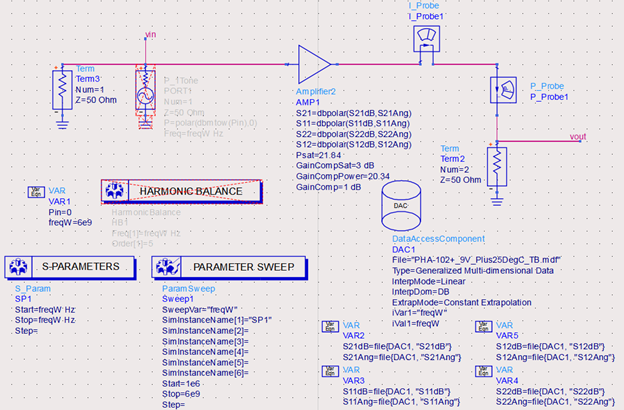Image resolution: width=624 pixels, height=410 pixels.
Task: Click the Sweep1 instance name label
Action: [178, 299]
